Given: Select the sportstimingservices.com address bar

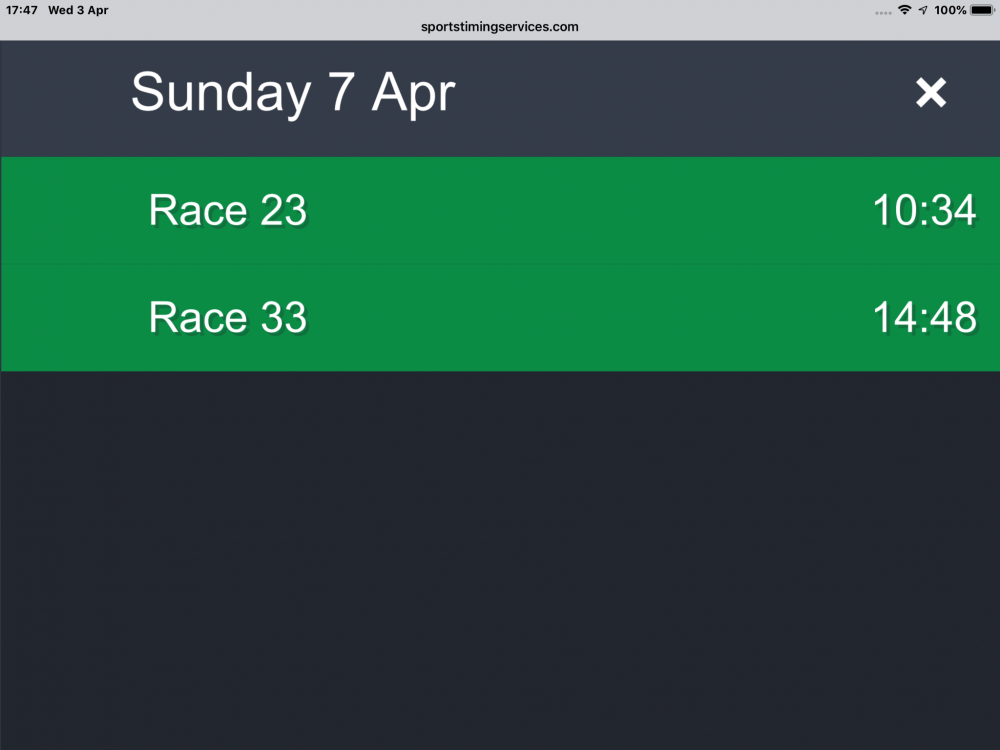Looking at the screenshot, I should [x=499, y=27].
